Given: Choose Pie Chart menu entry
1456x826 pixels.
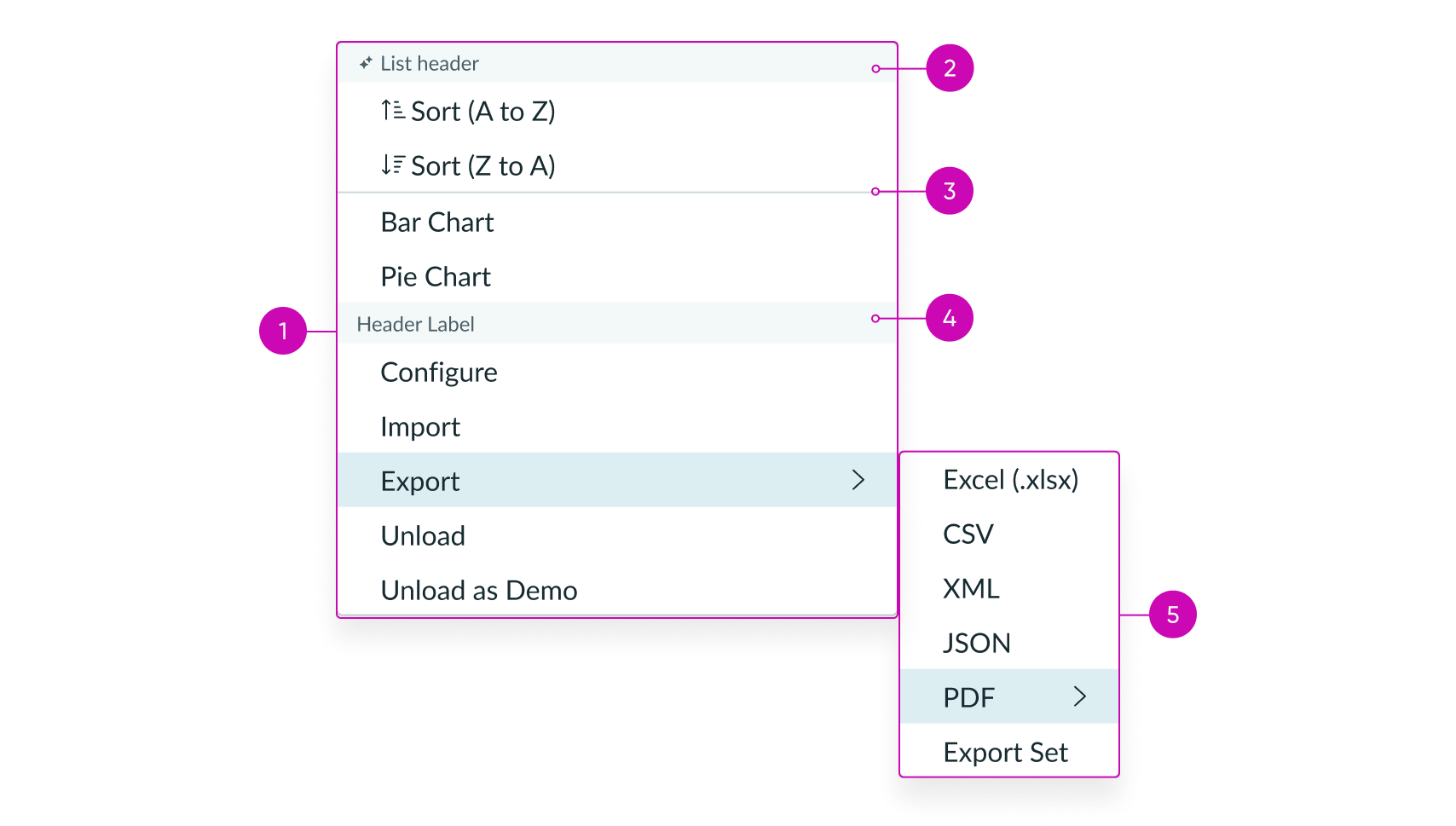Looking at the screenshot, I should 436,277.
